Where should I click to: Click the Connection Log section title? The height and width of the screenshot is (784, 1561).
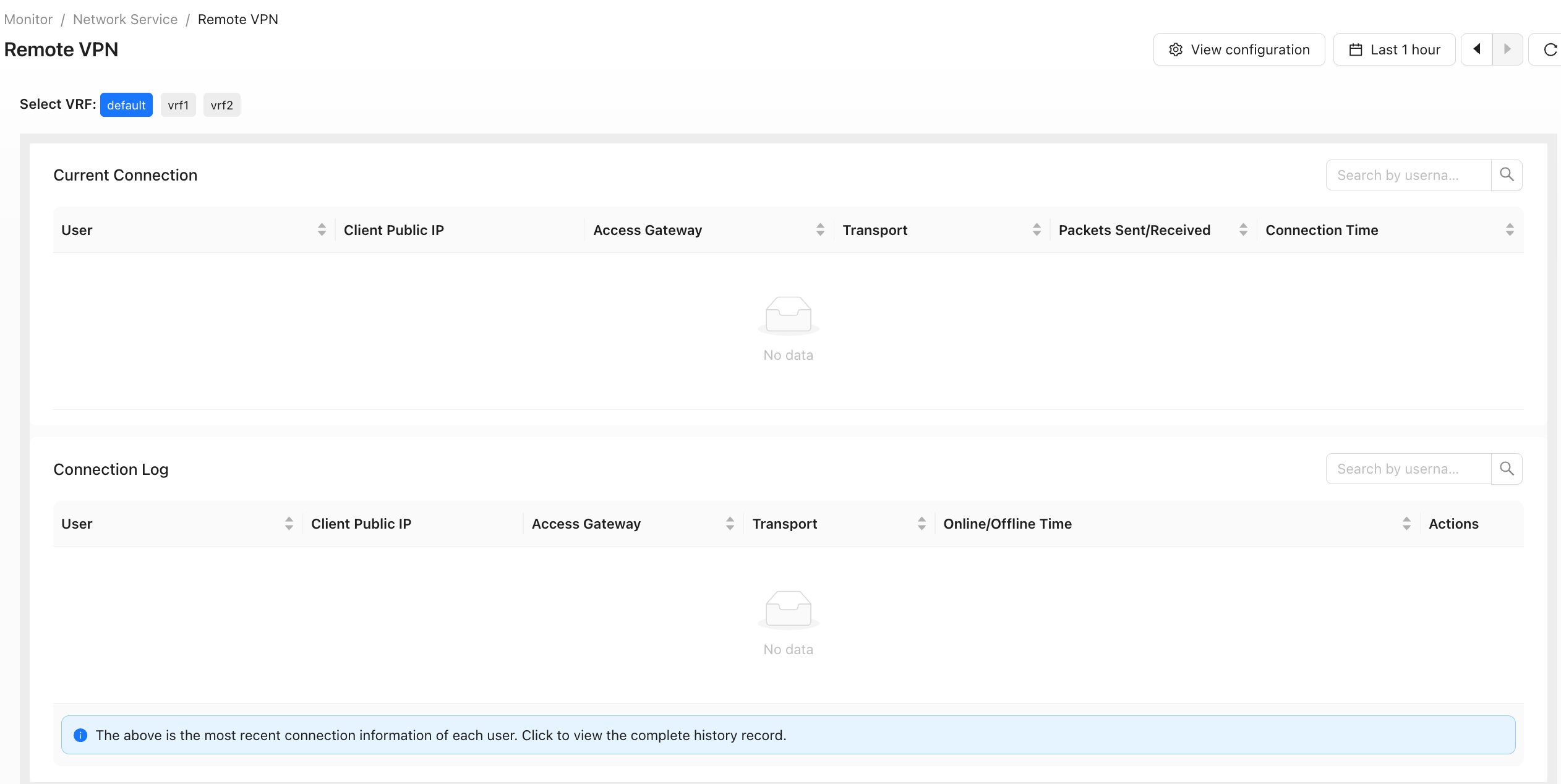pyautogui.click(x=111, y=469)
